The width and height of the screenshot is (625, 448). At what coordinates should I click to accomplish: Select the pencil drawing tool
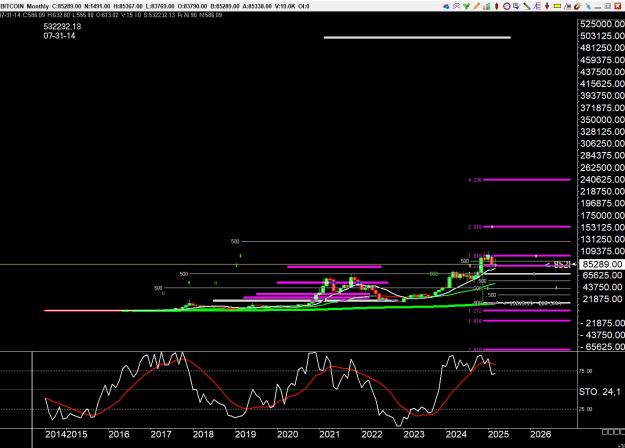click(476, 6)
